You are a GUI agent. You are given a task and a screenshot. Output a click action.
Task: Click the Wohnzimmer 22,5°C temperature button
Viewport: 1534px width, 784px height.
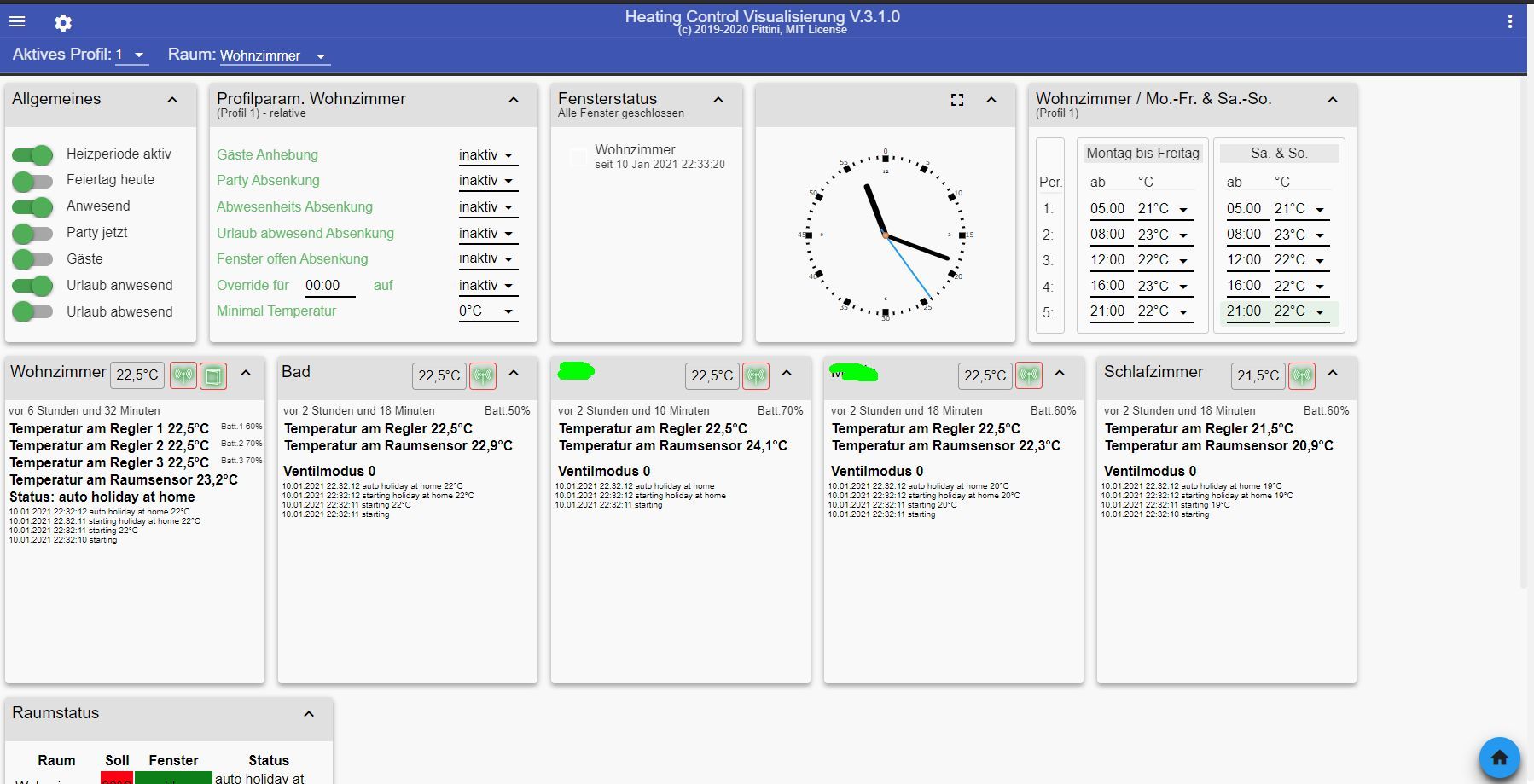[x=137, y=375]
